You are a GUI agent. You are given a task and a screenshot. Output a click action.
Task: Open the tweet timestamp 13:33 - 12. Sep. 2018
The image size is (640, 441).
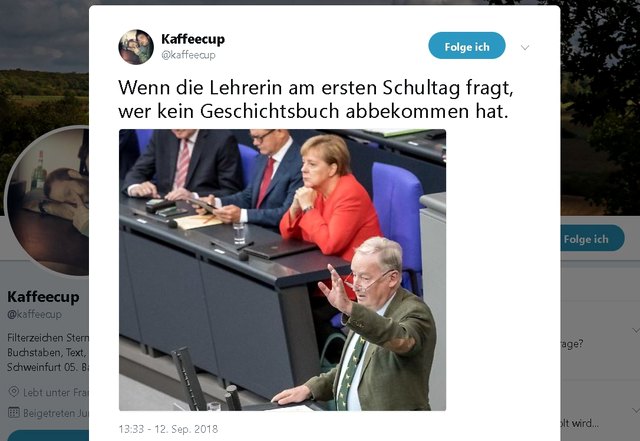(168, 429)
